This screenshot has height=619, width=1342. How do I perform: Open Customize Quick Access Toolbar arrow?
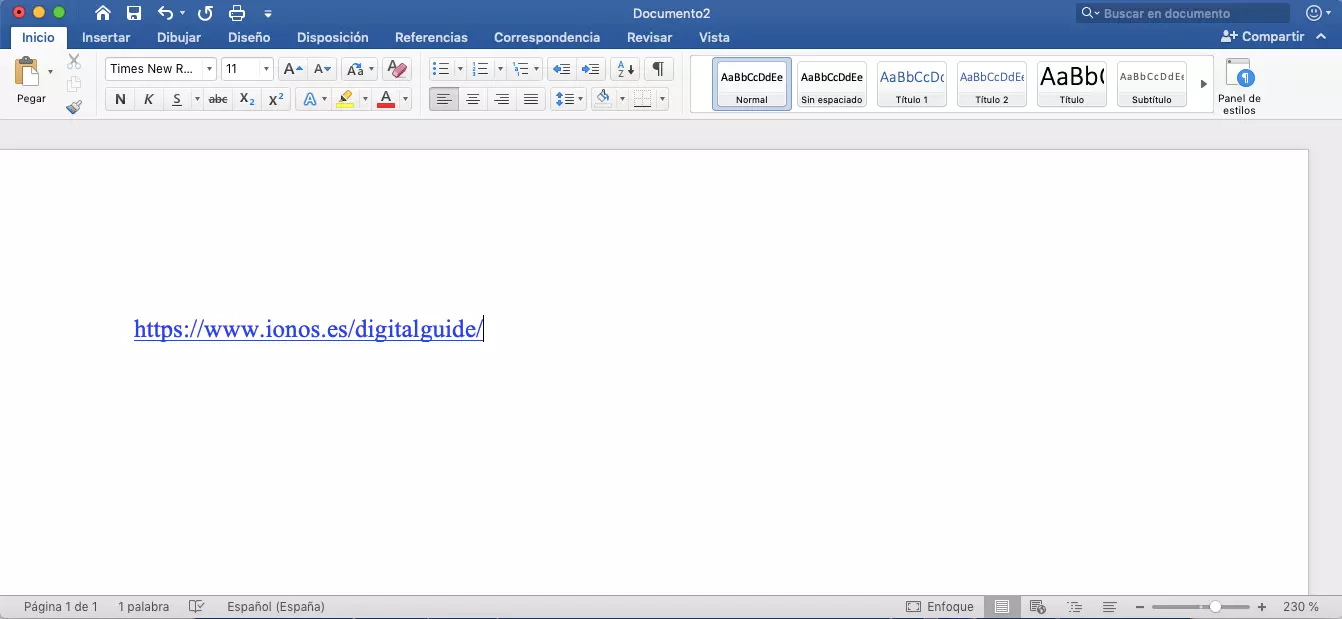pos(267,14)
